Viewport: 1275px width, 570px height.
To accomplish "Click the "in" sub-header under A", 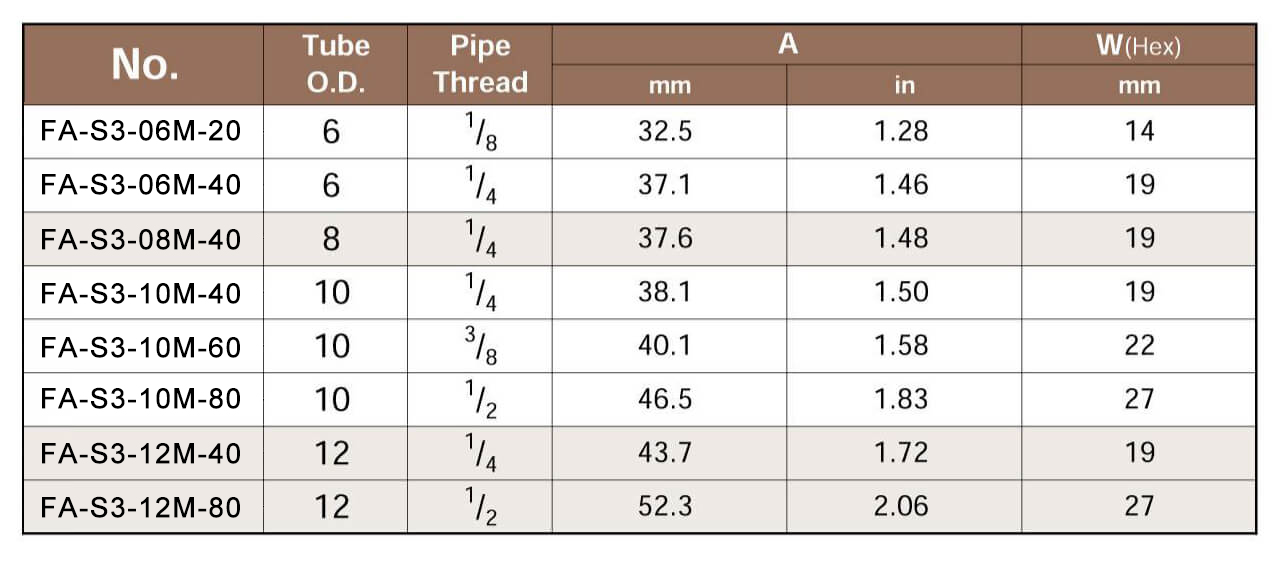I will pyautogui.click(x=904, y=85).
